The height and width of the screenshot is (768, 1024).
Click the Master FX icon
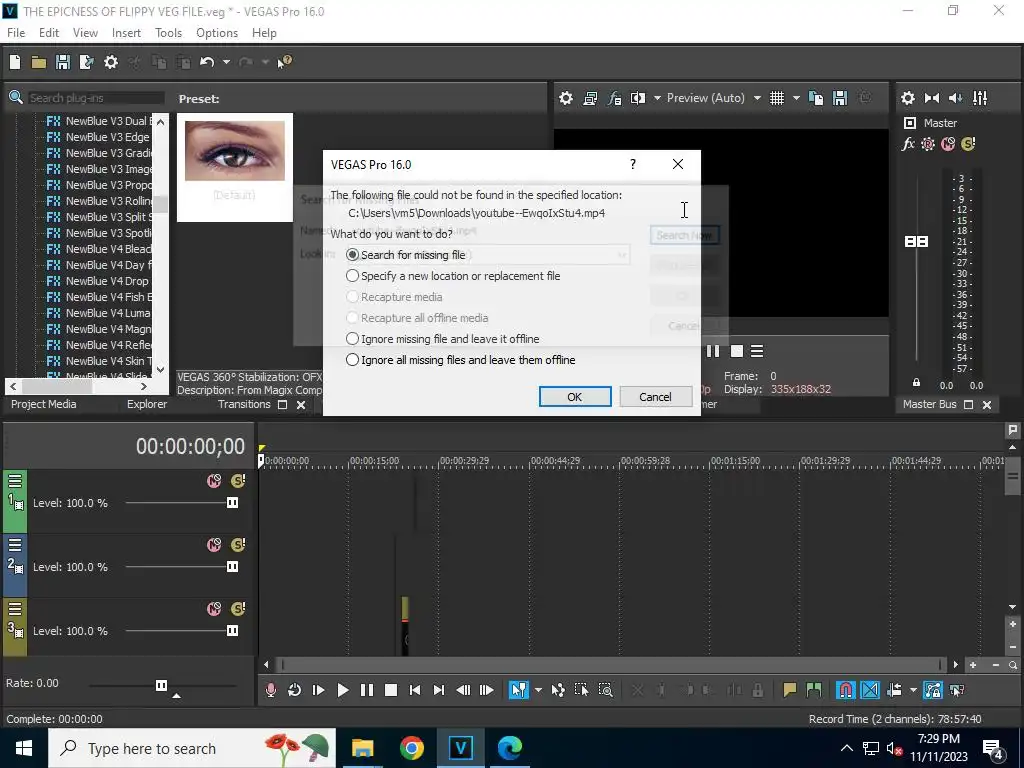pos(908,144)
